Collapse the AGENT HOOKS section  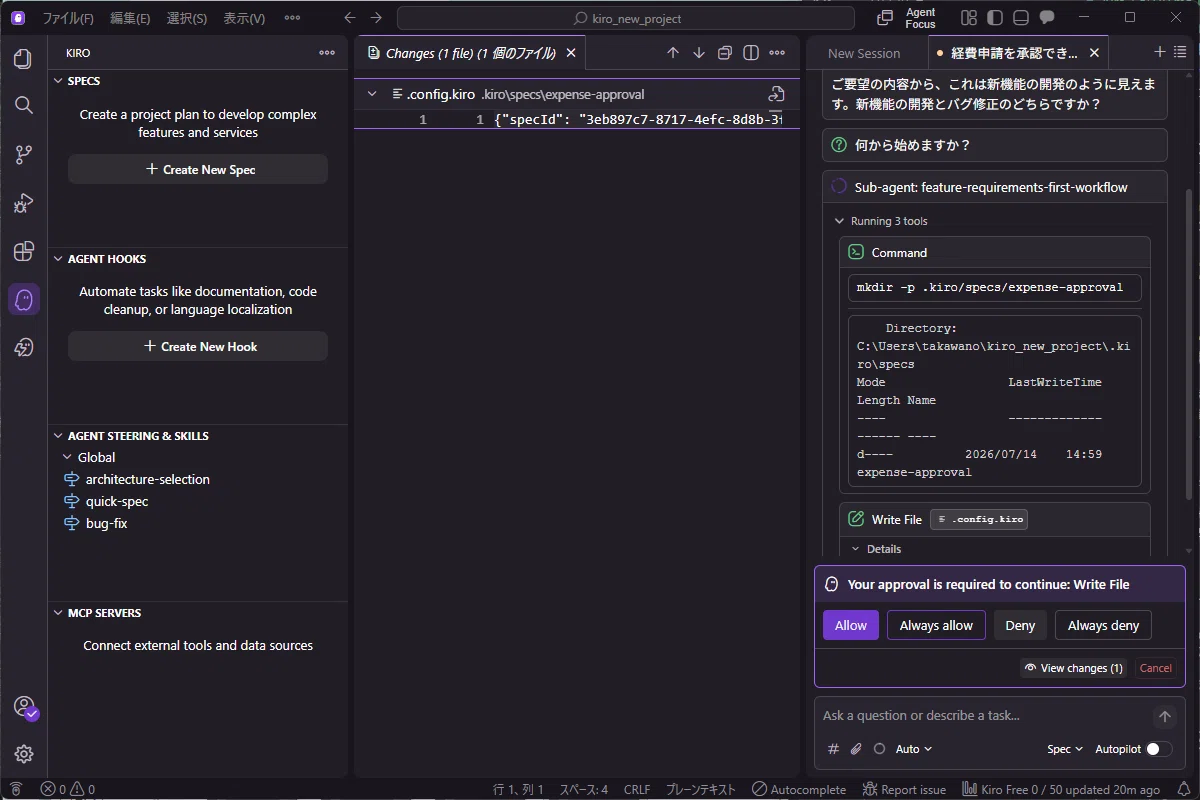coord(198,259)
